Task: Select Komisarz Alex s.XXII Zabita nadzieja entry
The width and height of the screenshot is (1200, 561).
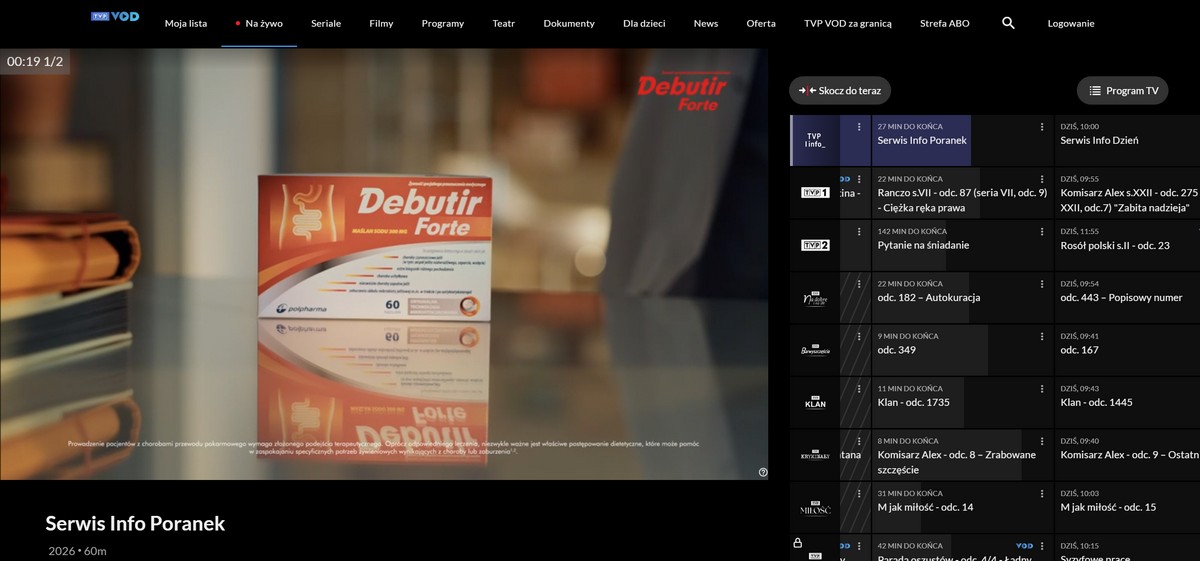Action: 1128,192
